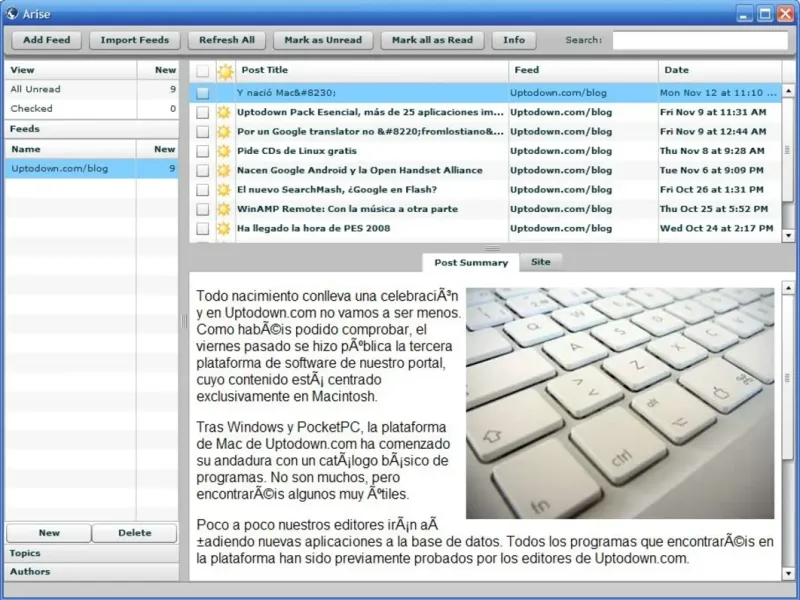Click the keyboard image in post summary
The width and height of the screenshot is (800, 600).
(620, 403)
